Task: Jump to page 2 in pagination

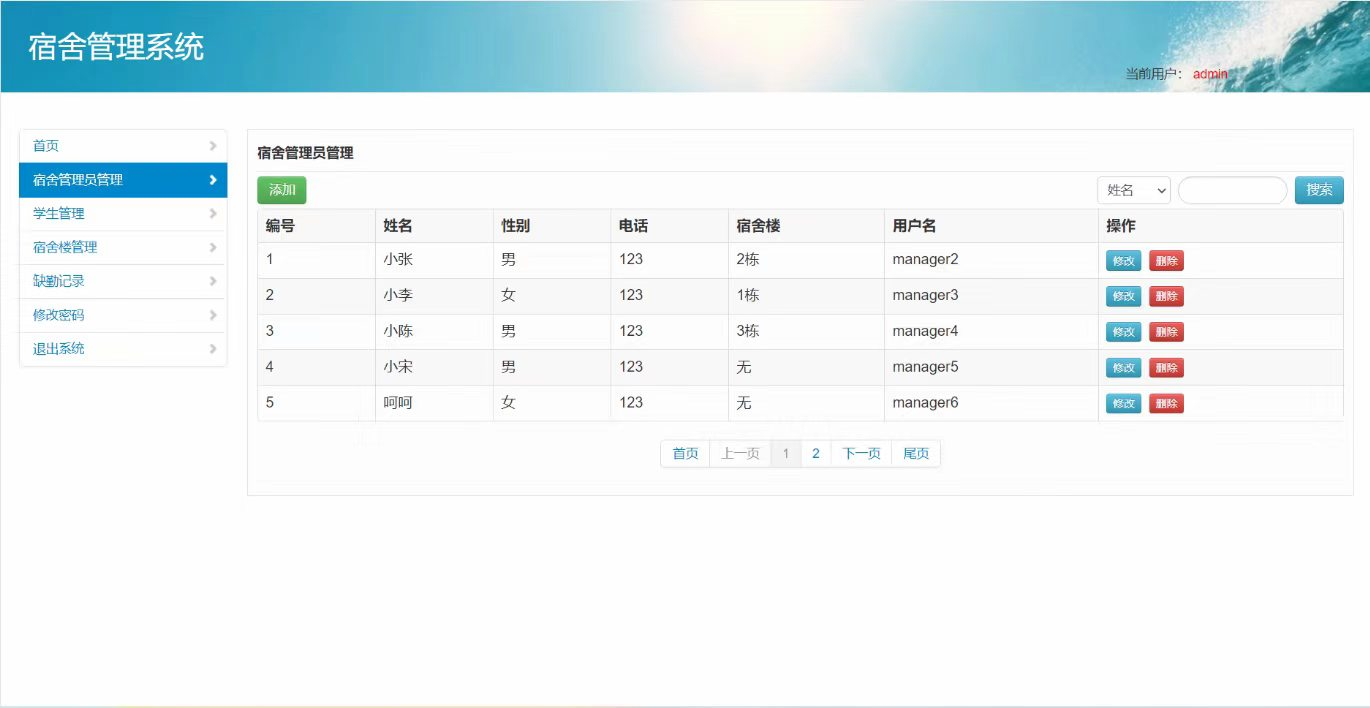Action: tap(816, 454)
